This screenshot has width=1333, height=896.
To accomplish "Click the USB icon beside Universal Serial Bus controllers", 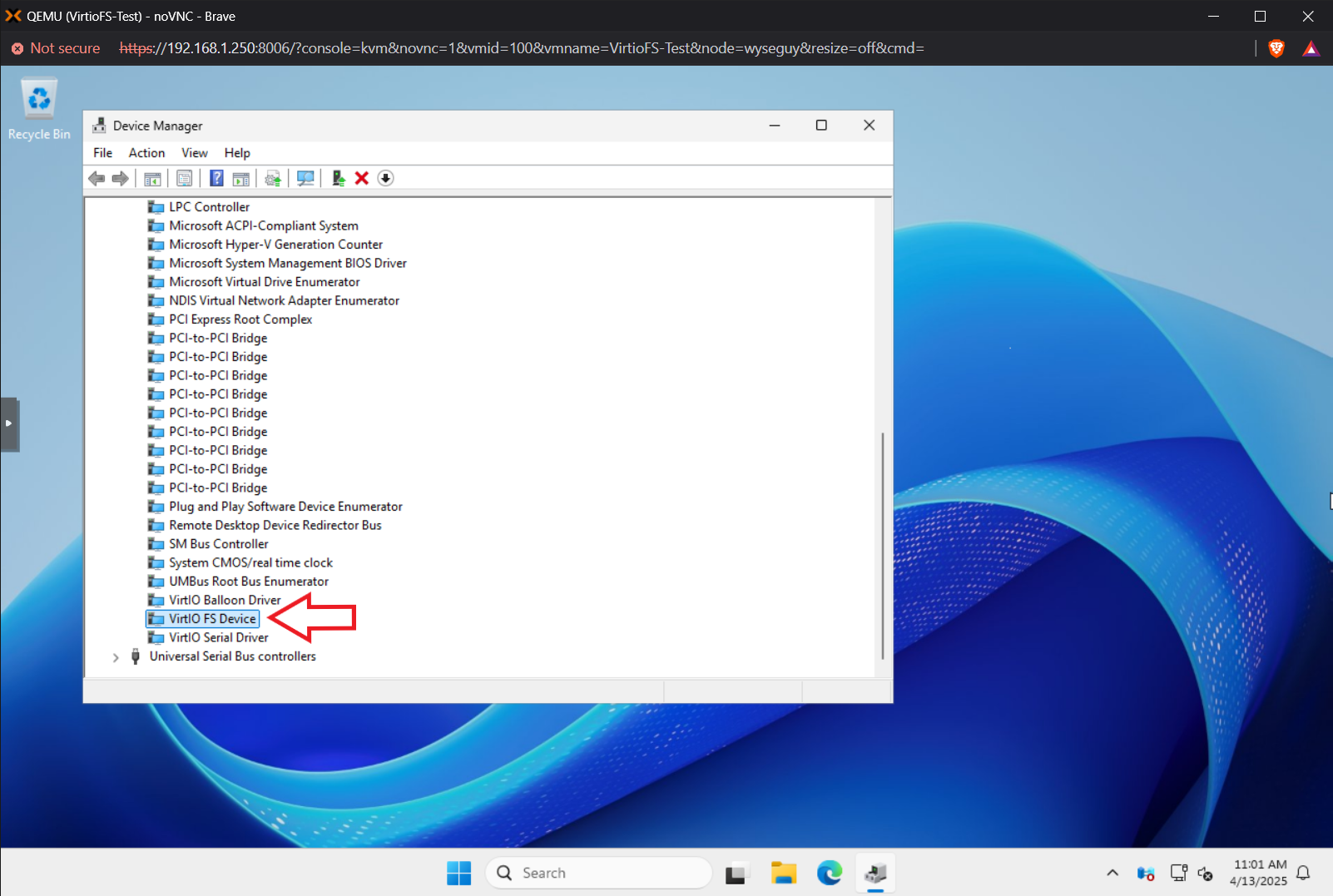I will [x=136, y=656].
